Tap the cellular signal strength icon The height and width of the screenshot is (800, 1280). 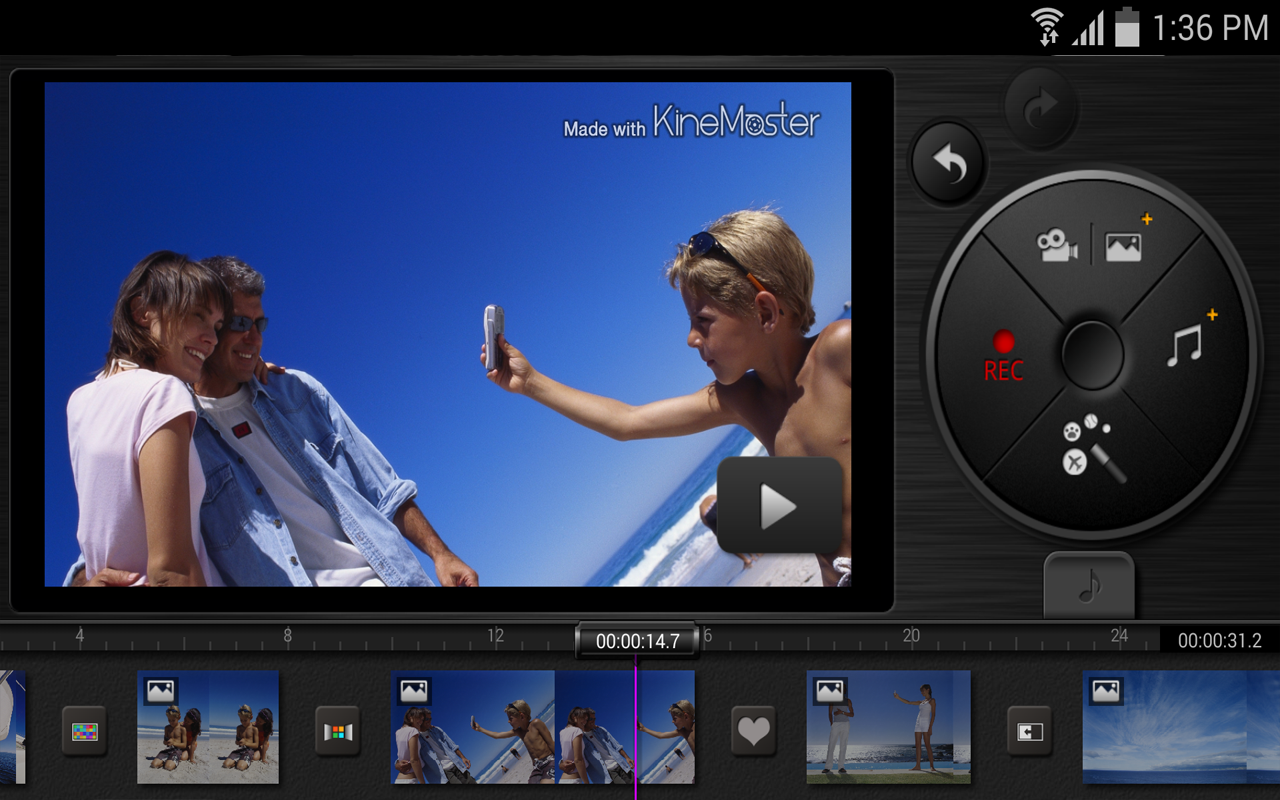1090,29
